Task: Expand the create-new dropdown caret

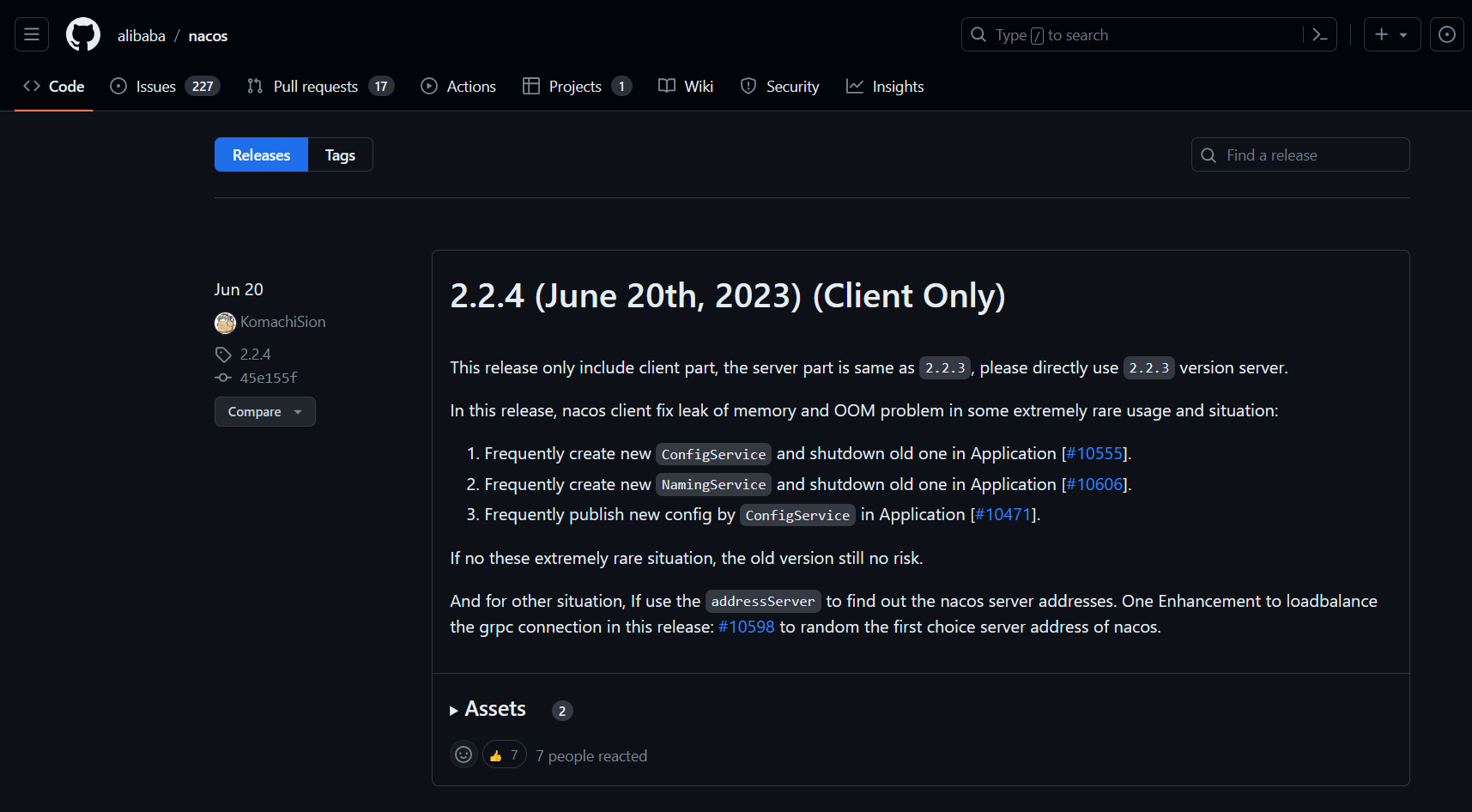Action: (1403, 35)
